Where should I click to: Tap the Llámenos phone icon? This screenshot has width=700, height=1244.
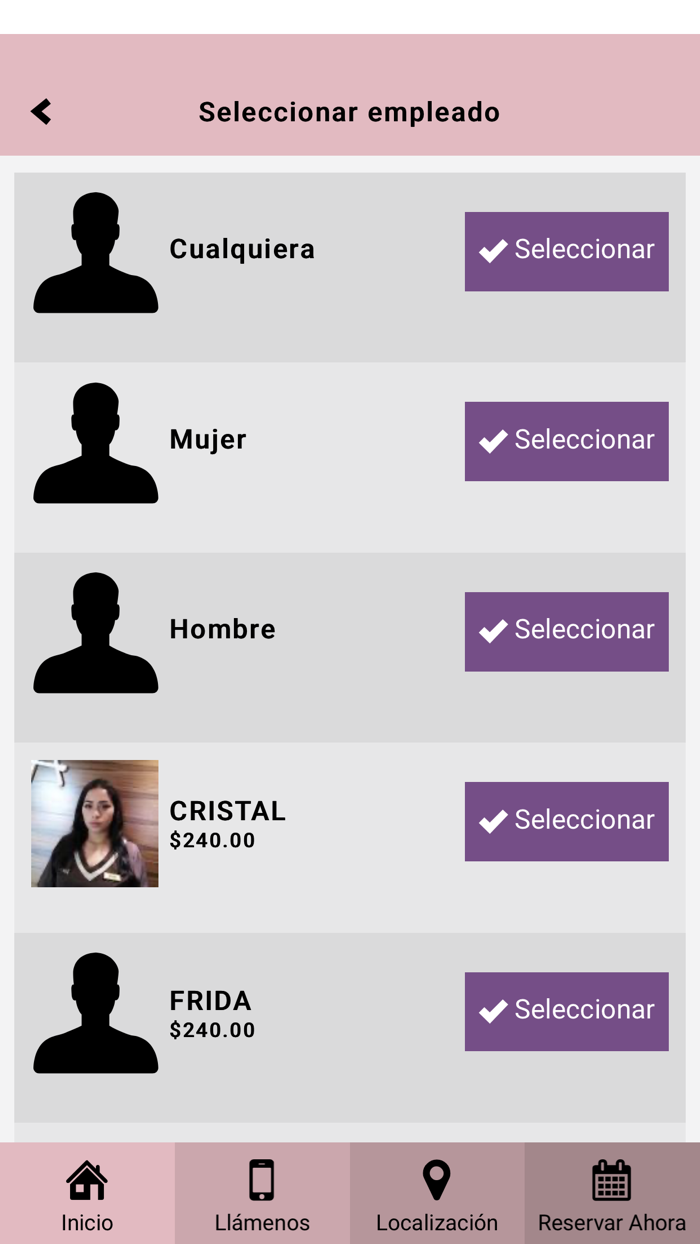[x=262, y=1180]
